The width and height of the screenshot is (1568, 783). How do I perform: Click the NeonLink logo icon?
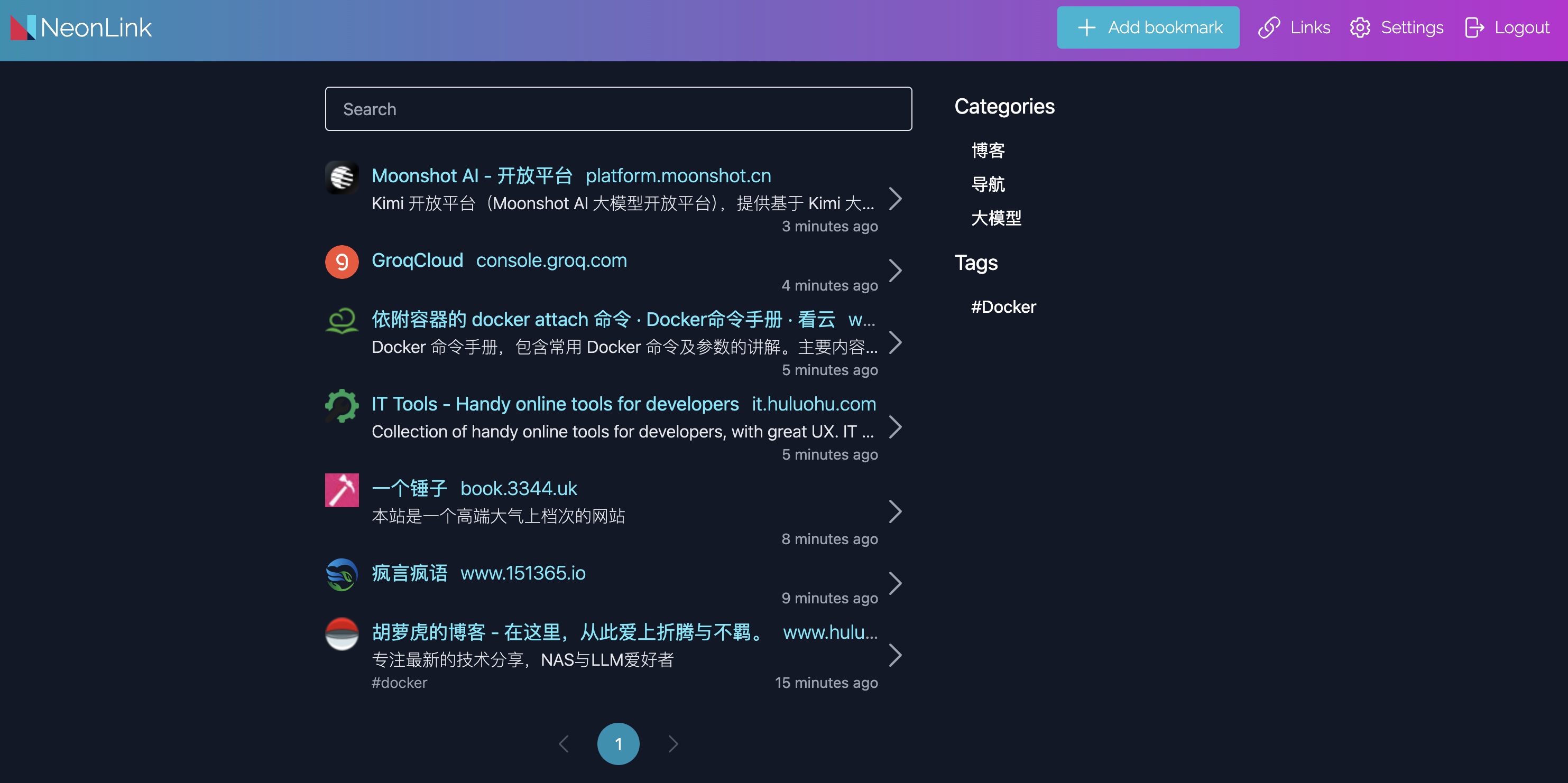(x=23, y=27)
